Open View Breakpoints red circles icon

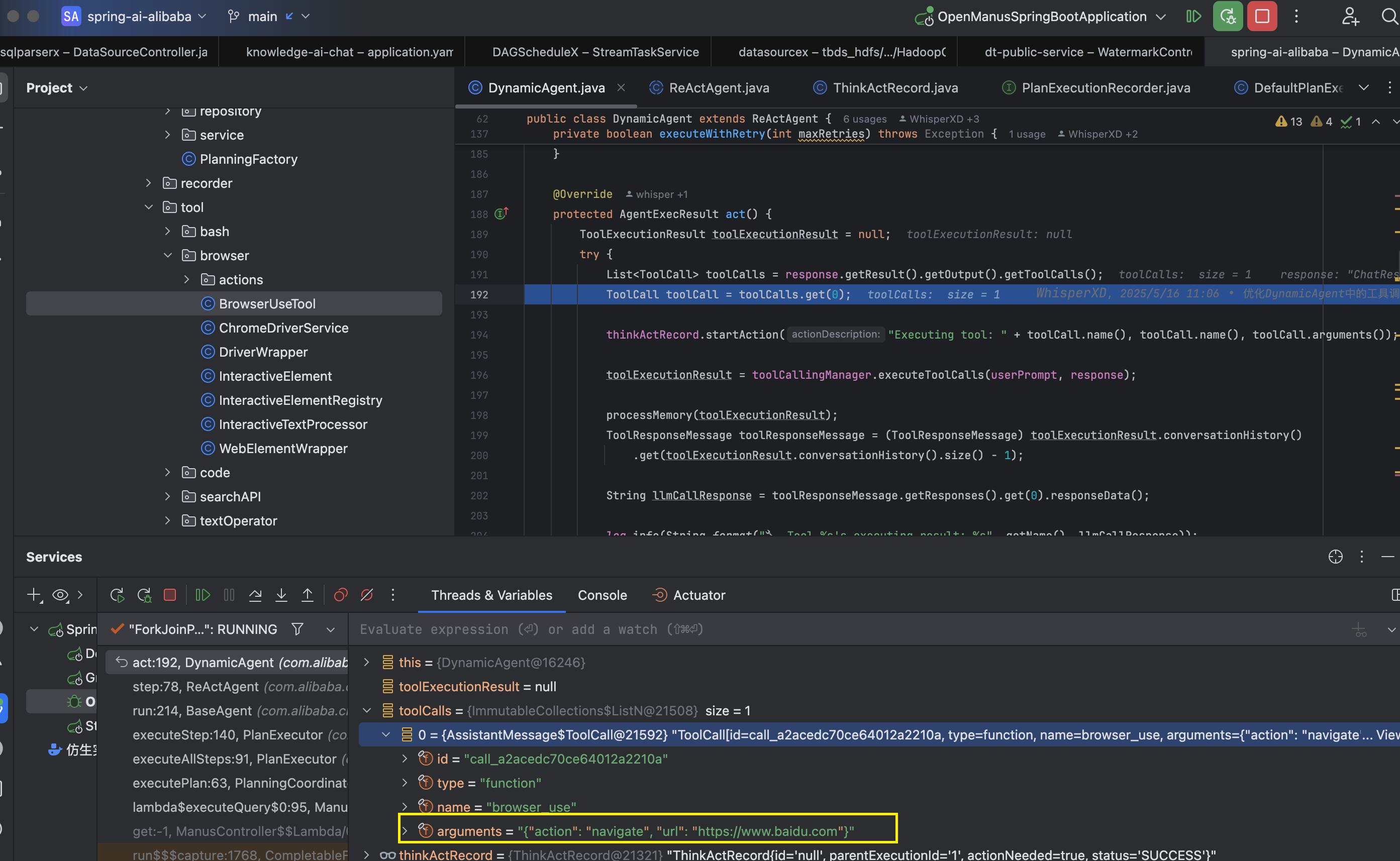tap(341, 595)
